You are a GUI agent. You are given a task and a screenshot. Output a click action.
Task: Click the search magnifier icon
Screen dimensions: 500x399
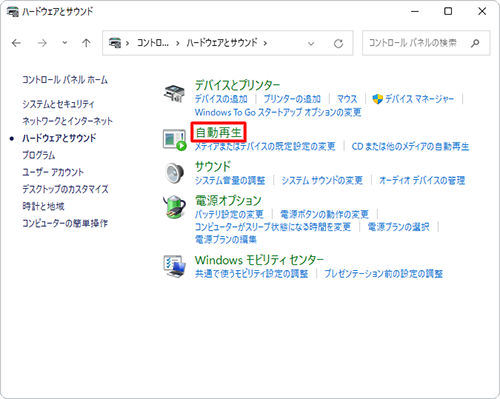coord(475,43)
